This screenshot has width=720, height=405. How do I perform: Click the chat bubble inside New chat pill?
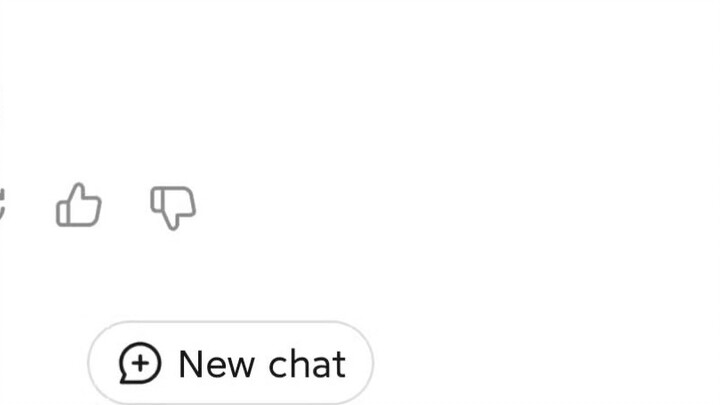point(140,363)
